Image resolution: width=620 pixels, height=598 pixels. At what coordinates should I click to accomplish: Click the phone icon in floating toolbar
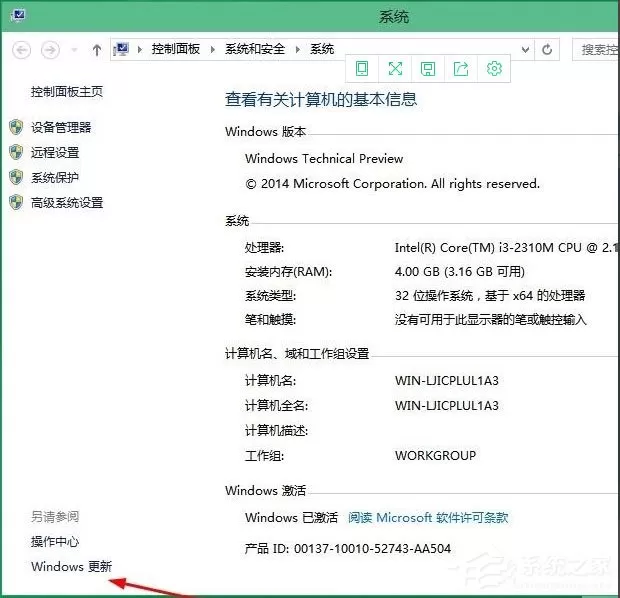[362, 68]
